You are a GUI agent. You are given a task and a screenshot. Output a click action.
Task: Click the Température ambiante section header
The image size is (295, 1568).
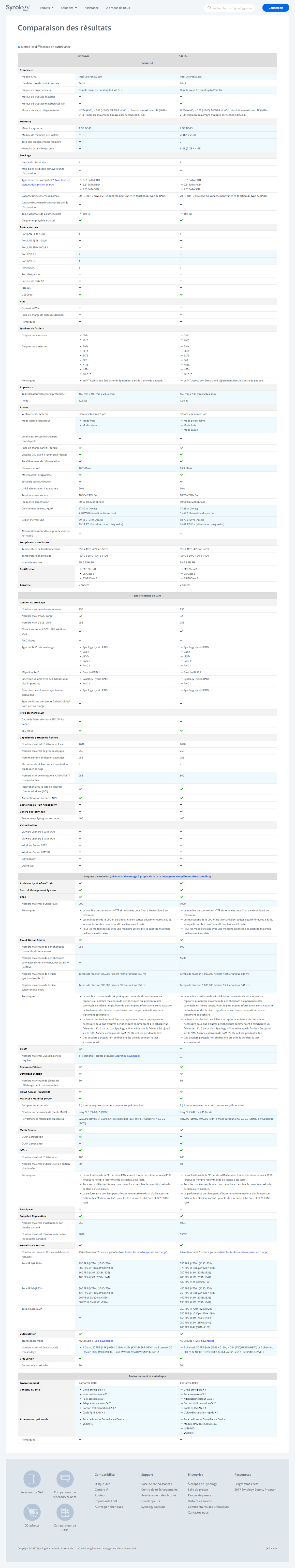(x=147, y=542)
